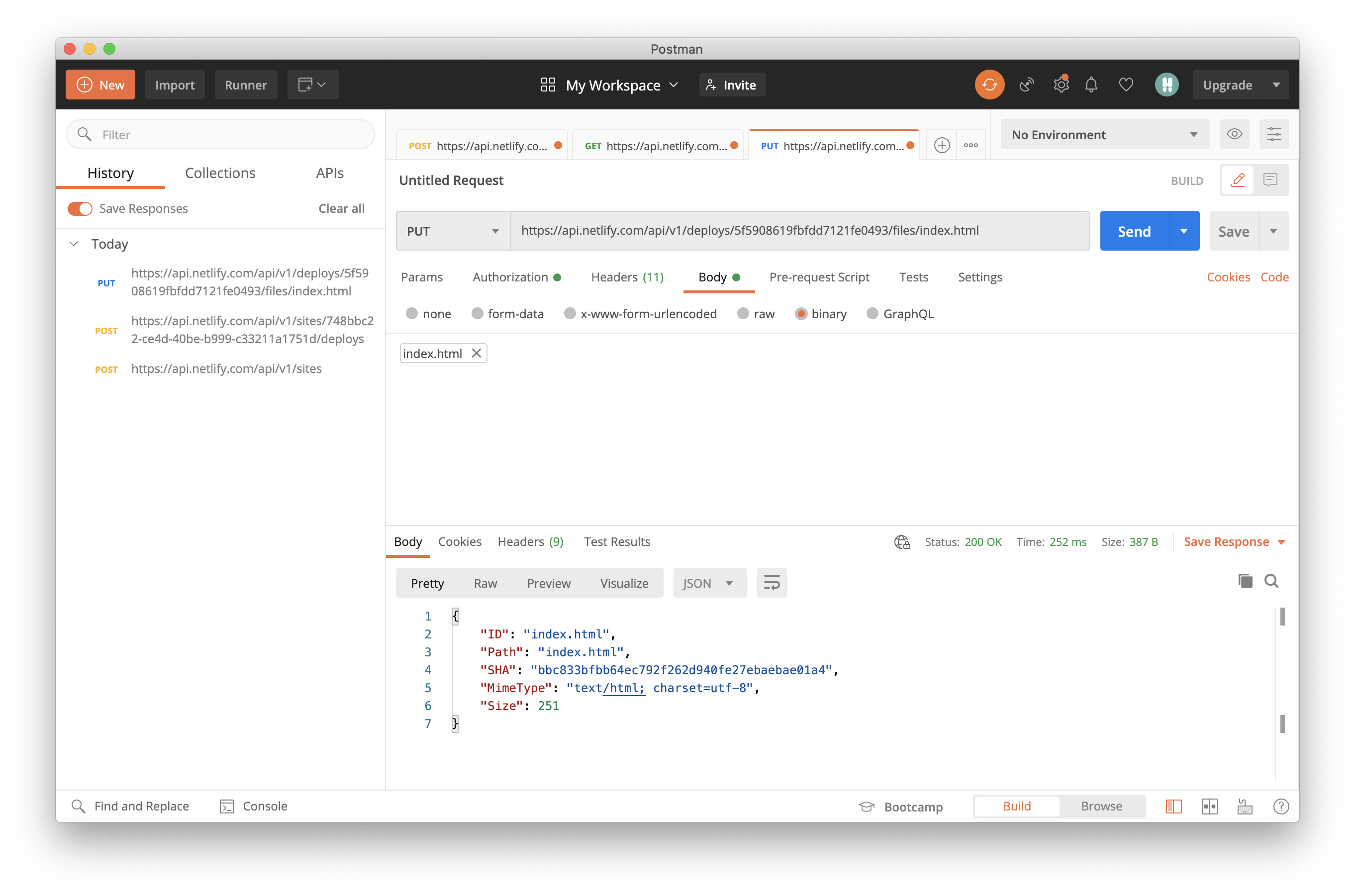1355x896 pixels.
Task: Click the Cookies link in response area
Action: [459, 541]
